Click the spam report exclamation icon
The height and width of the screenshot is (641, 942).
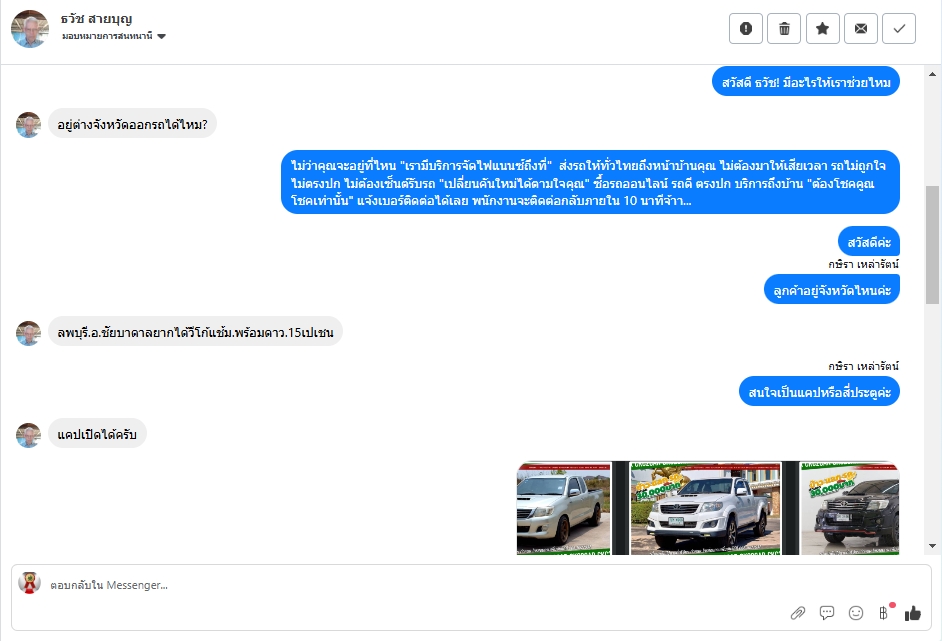[746, 28]
